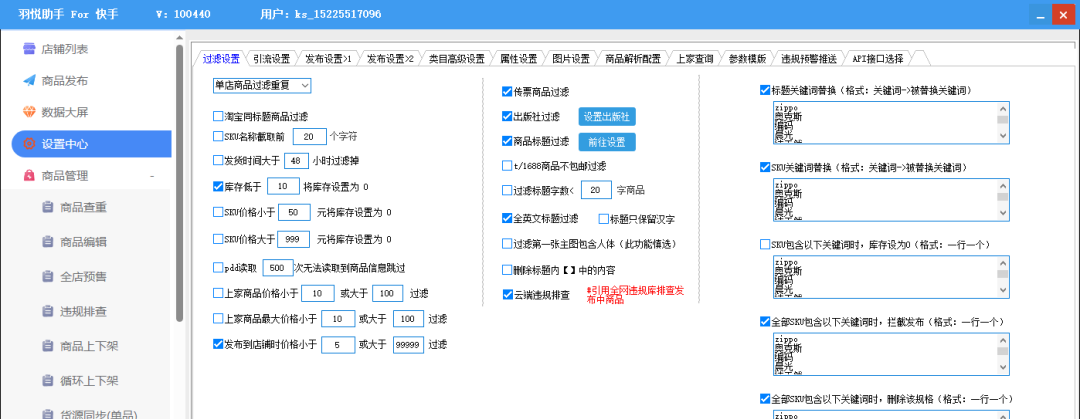Click down arrow in 标题关键词替换 list
This screenshot has height=419, width=1080.
1003,136
